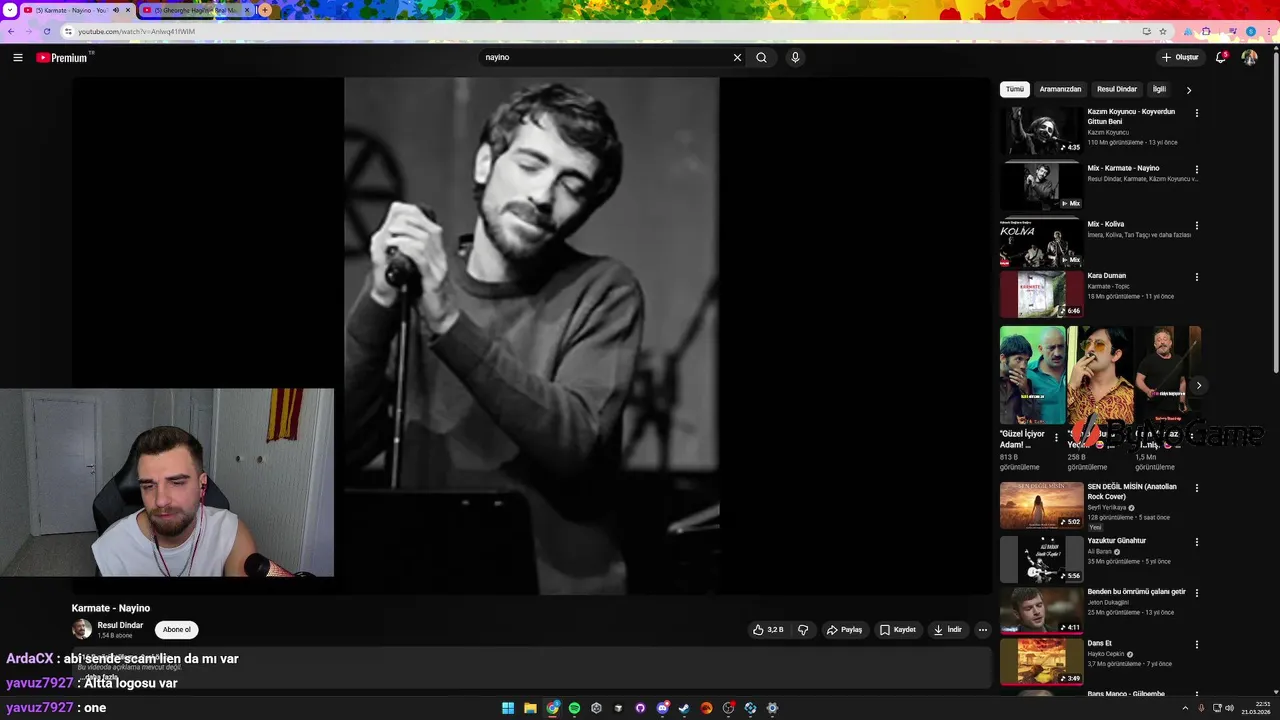Switch to the Karmate - Nayino browser tab
The image size is (1280, 720).
point(75,10)
